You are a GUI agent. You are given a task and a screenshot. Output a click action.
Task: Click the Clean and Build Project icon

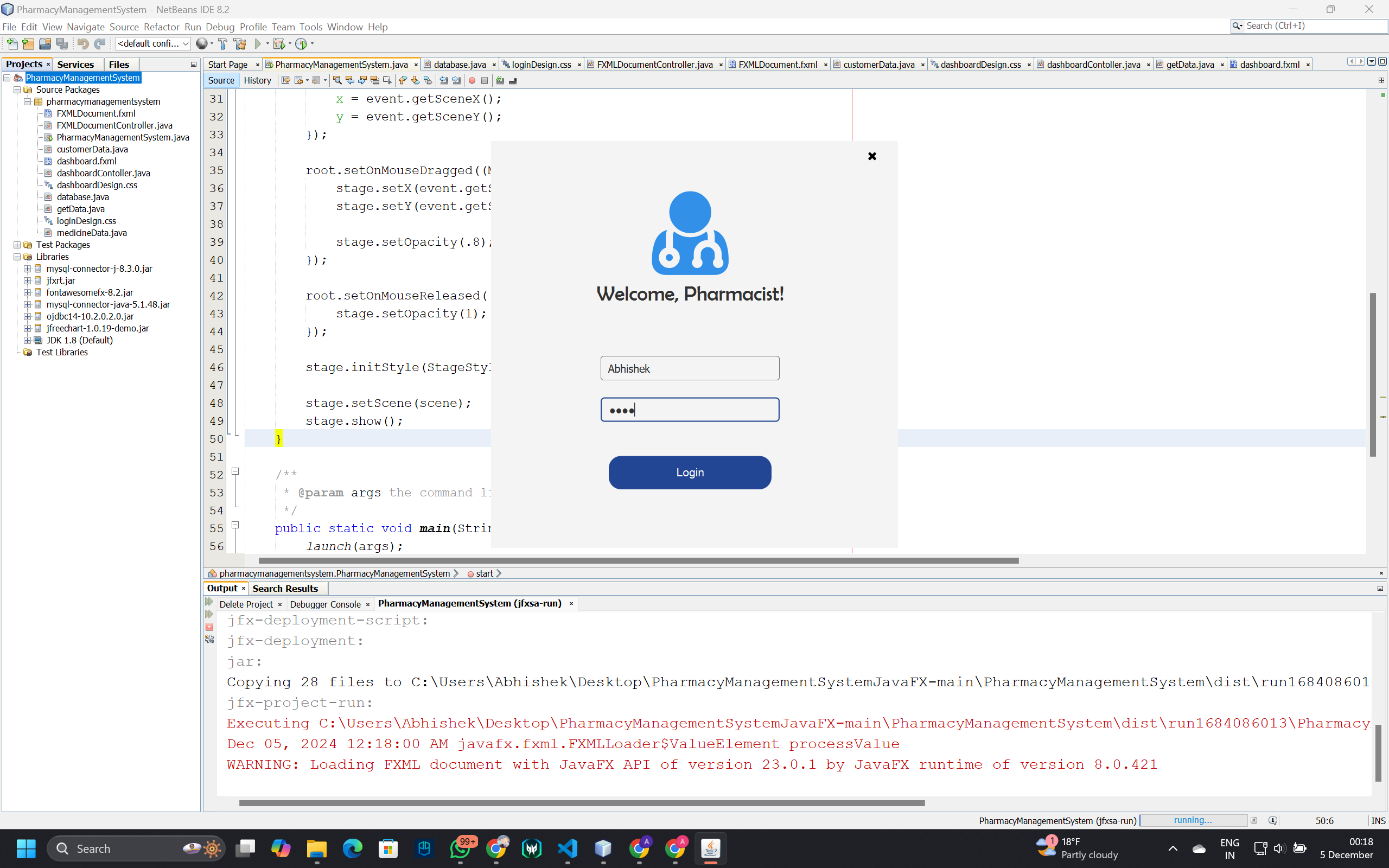point(240,43)
